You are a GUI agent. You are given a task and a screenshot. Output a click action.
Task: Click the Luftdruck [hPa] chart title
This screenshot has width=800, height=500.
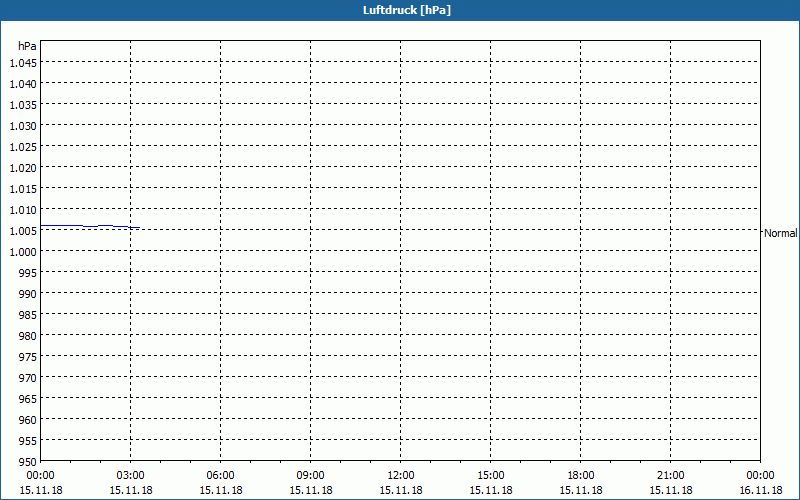click(407, 10)
